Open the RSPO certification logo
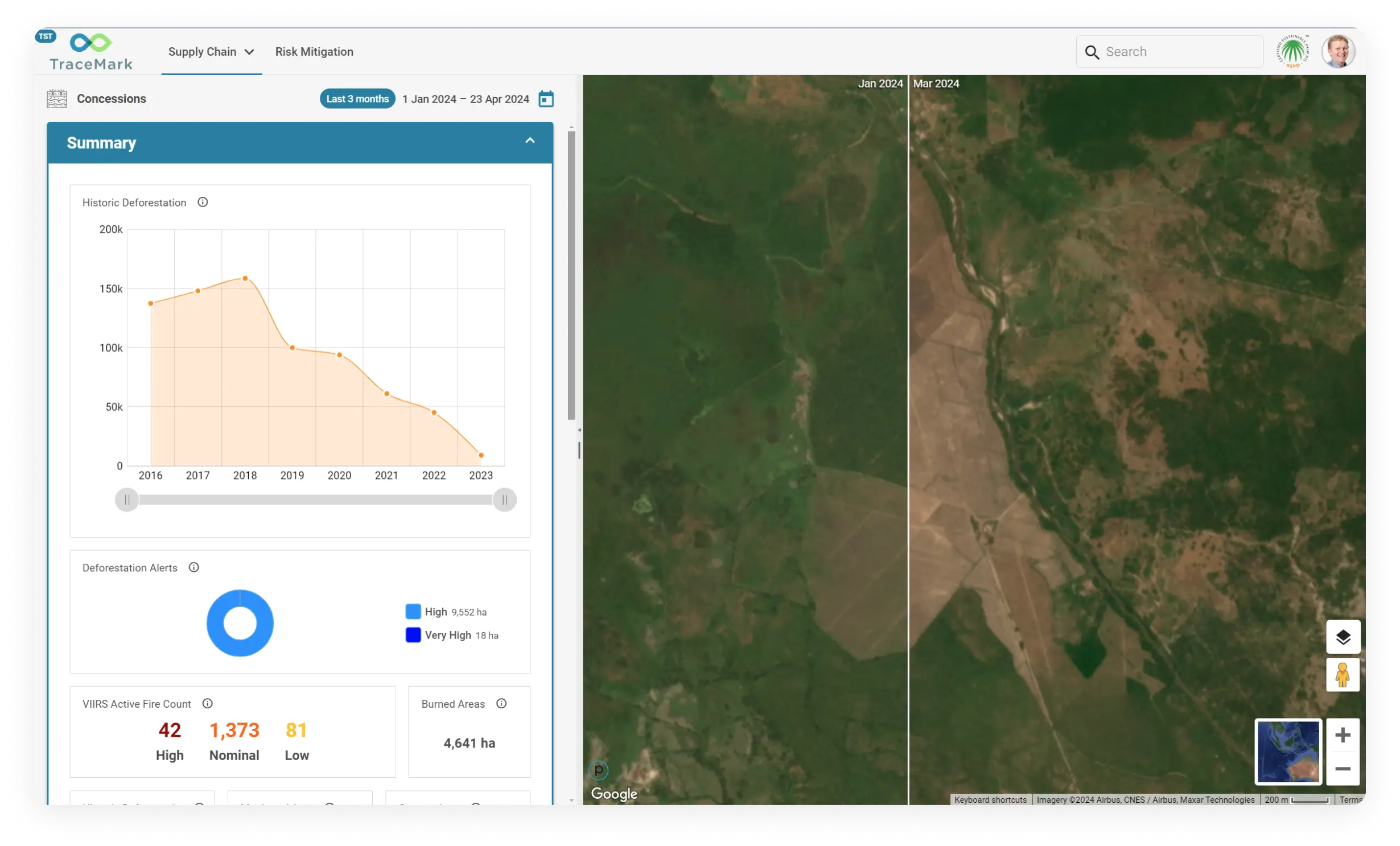 tap(1292, 52)
